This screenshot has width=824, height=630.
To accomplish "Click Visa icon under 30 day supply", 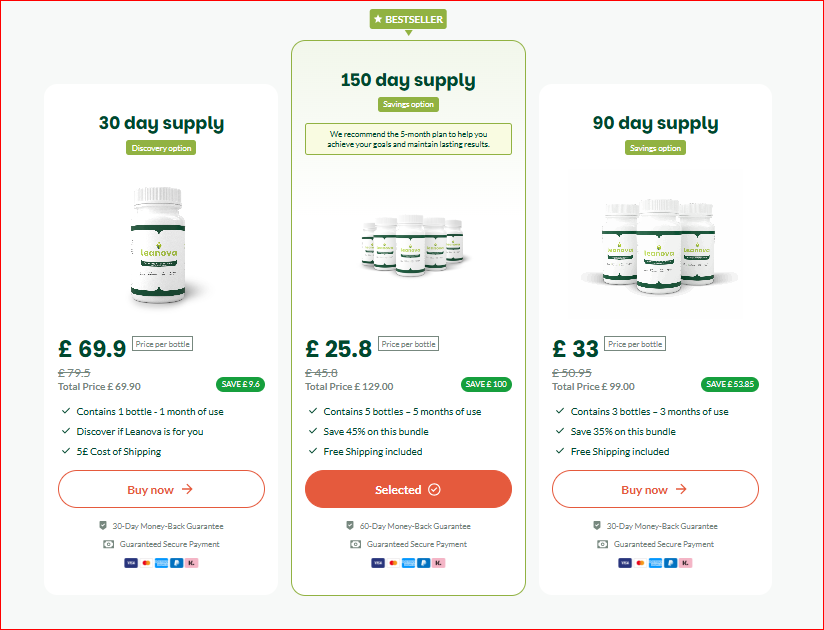I will coord(131,563).
